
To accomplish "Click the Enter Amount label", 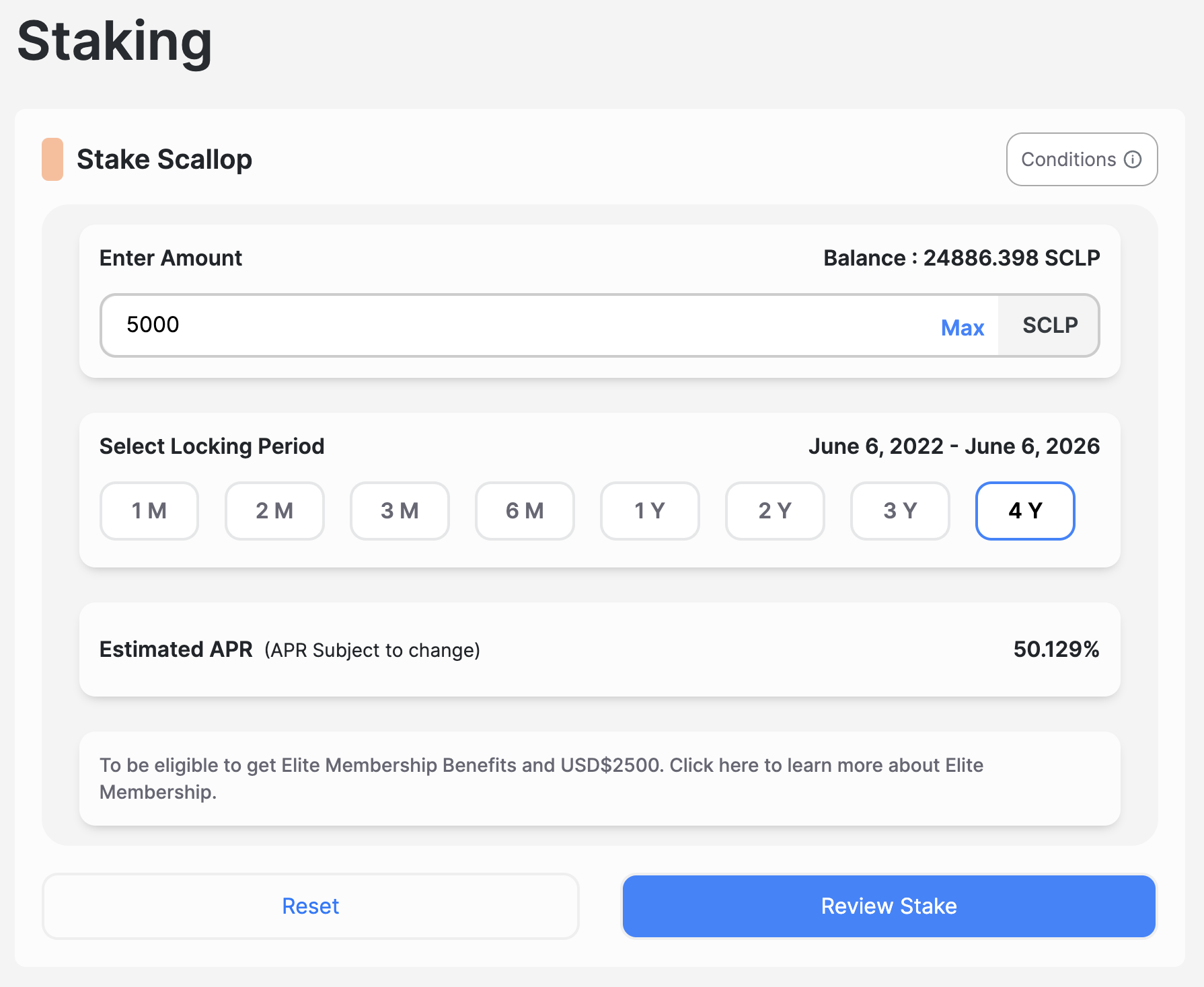I will 171,258.
